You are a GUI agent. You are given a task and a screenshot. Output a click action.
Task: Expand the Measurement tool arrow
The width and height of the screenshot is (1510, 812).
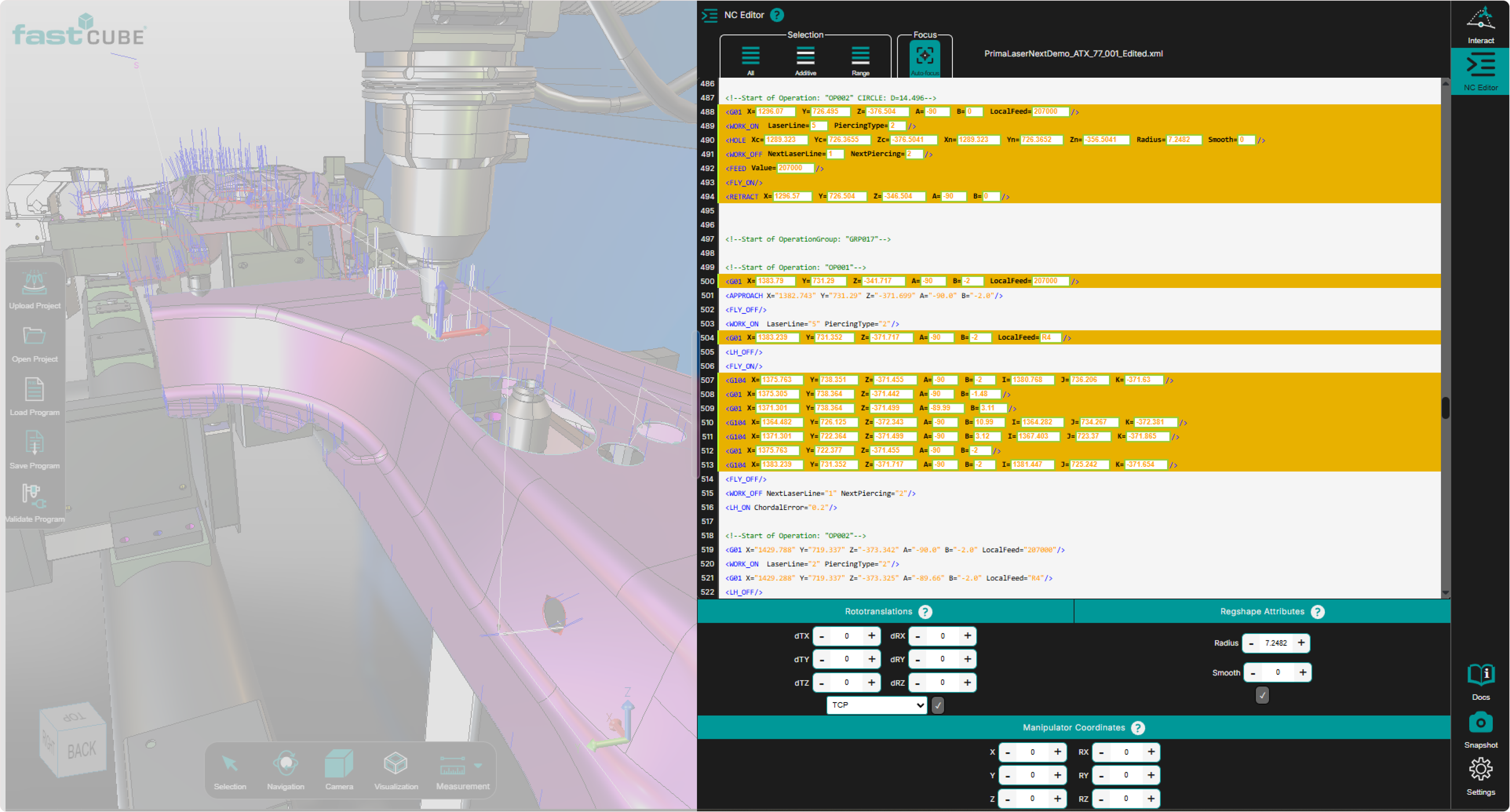(478, 766)
